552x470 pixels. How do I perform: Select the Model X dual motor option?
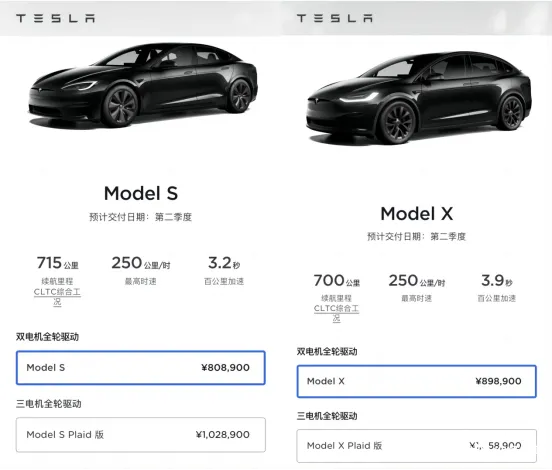(416, 381)
